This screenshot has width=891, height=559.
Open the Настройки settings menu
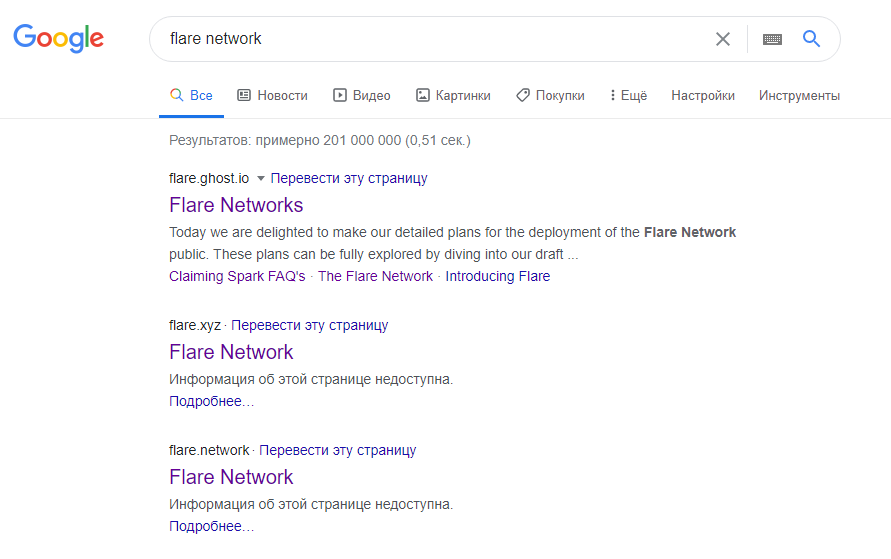click(703, 96)
